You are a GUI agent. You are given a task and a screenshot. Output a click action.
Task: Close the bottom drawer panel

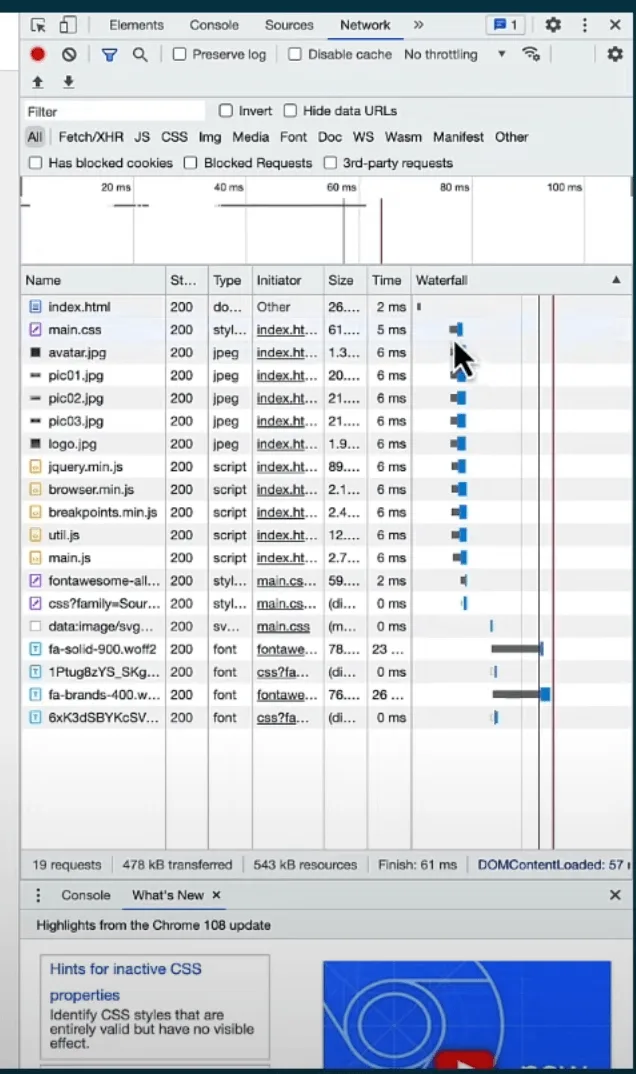pyautogui.click(x=615, y=895)
